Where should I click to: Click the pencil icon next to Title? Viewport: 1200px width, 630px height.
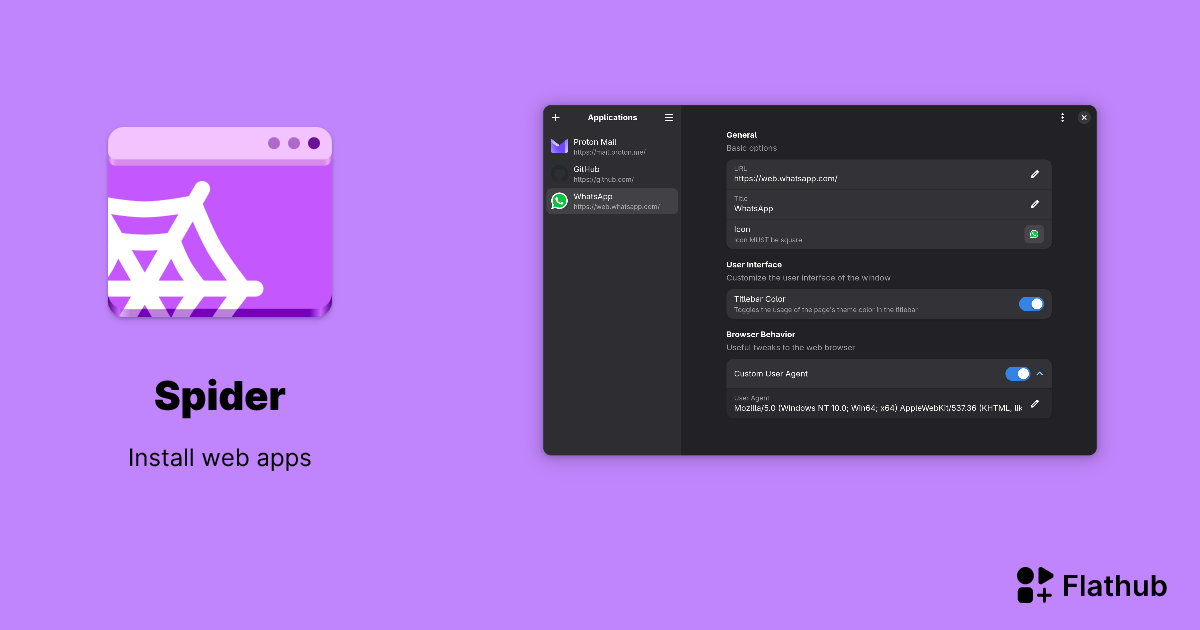[1035, 204]
